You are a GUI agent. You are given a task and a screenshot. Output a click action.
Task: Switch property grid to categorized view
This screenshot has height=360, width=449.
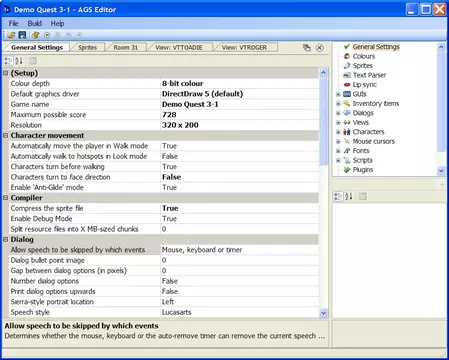(x=8, y=61)
